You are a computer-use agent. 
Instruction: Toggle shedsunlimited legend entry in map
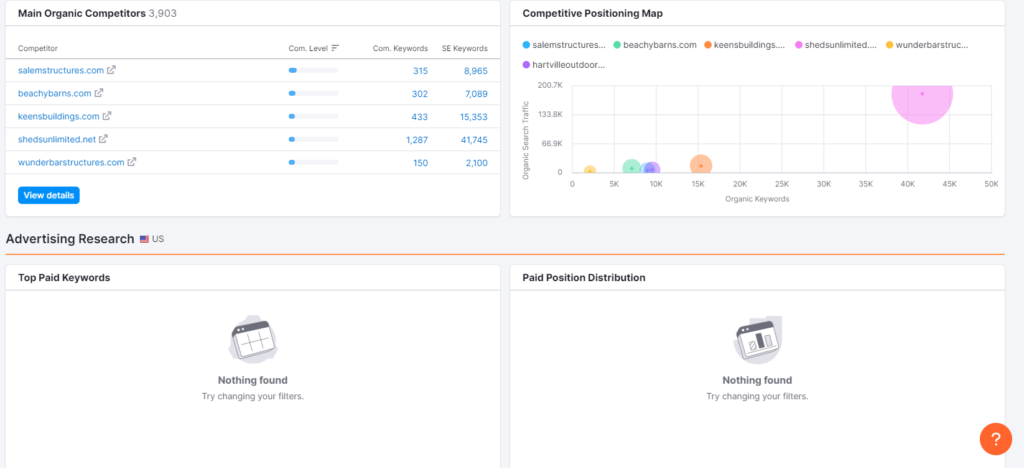[x=835, y=45]
